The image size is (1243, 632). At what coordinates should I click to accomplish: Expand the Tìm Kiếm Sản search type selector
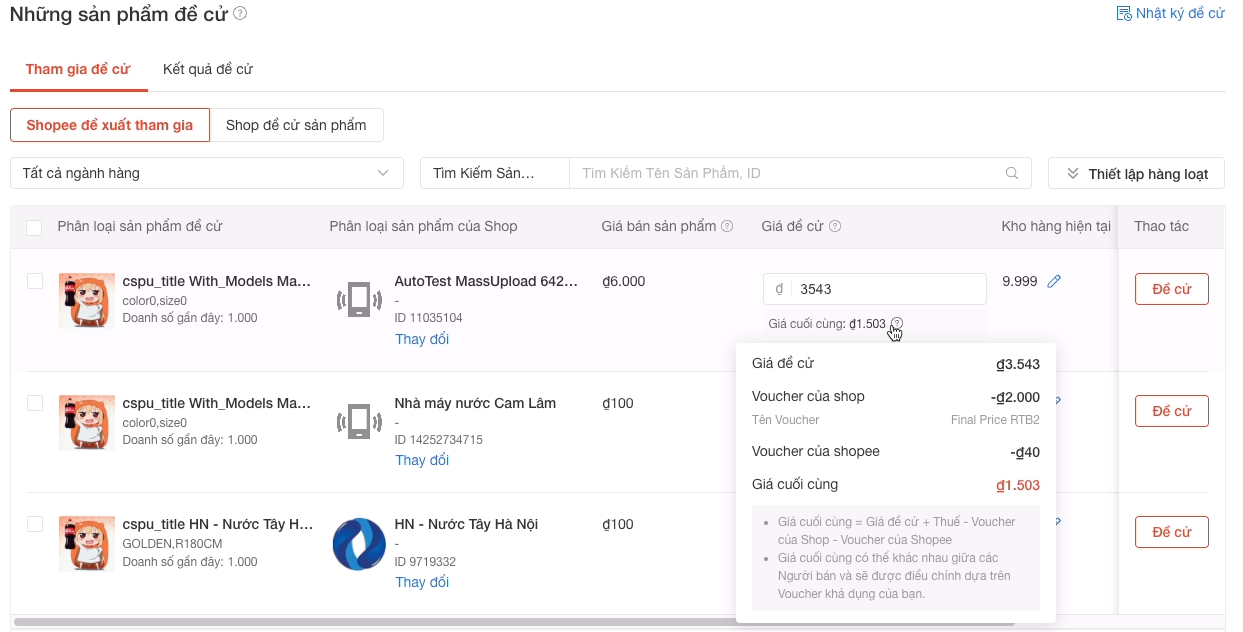pos(494,173)
